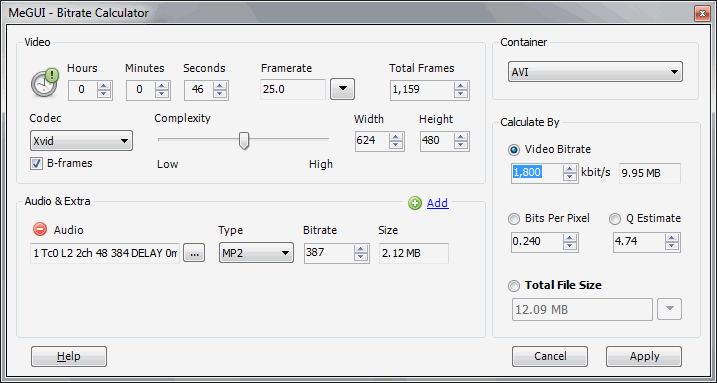Remove the audio track with red minus icon

click(40, 229)
